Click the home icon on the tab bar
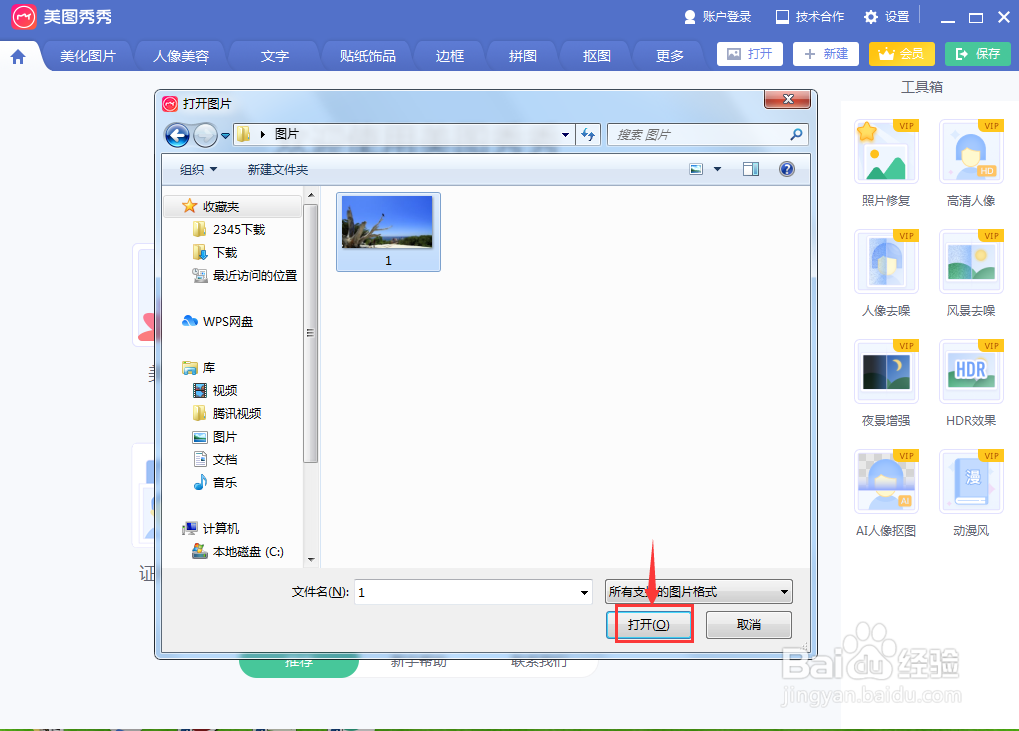 [18, 56]
